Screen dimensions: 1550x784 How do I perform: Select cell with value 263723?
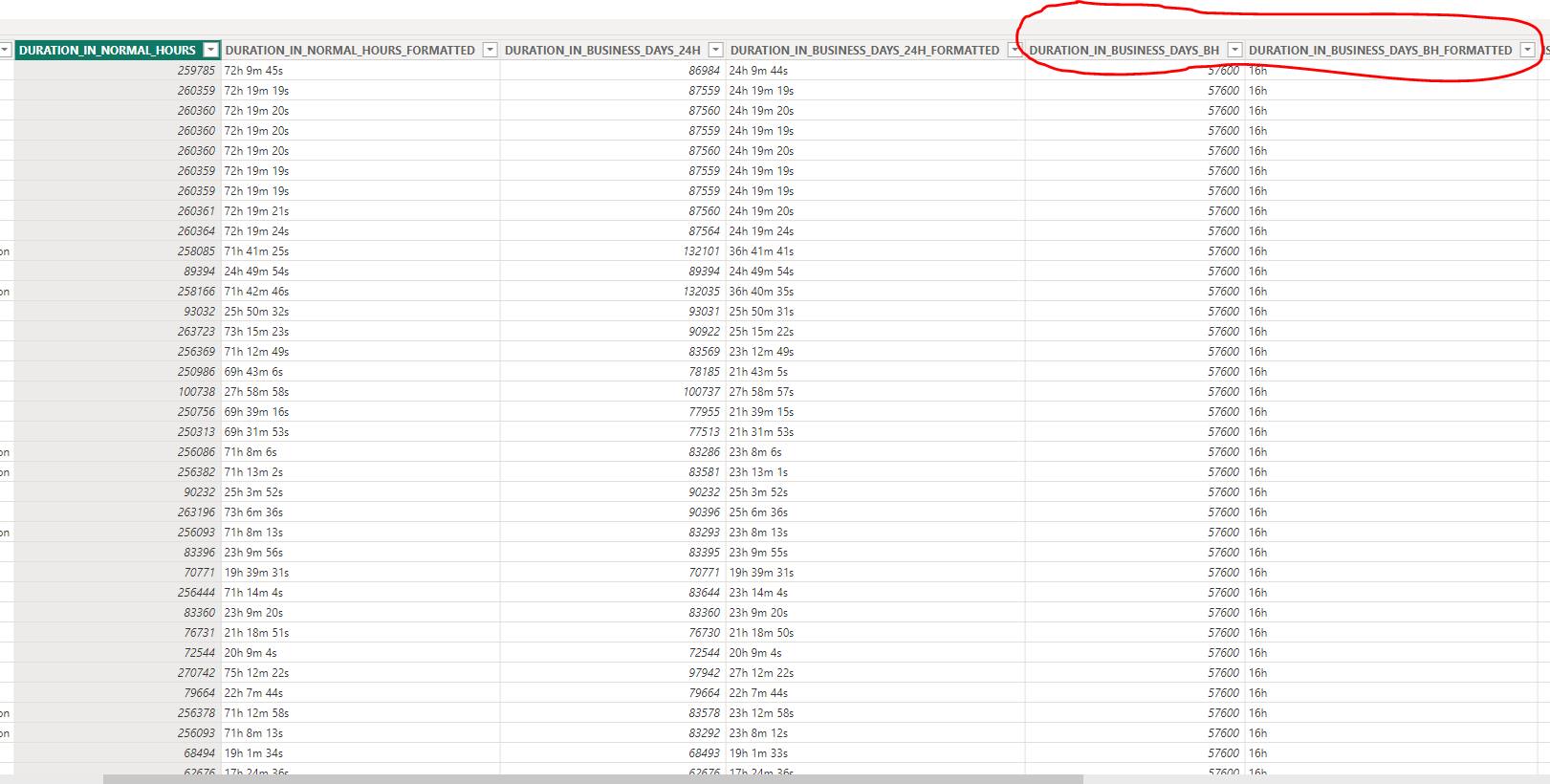[118, 332]
